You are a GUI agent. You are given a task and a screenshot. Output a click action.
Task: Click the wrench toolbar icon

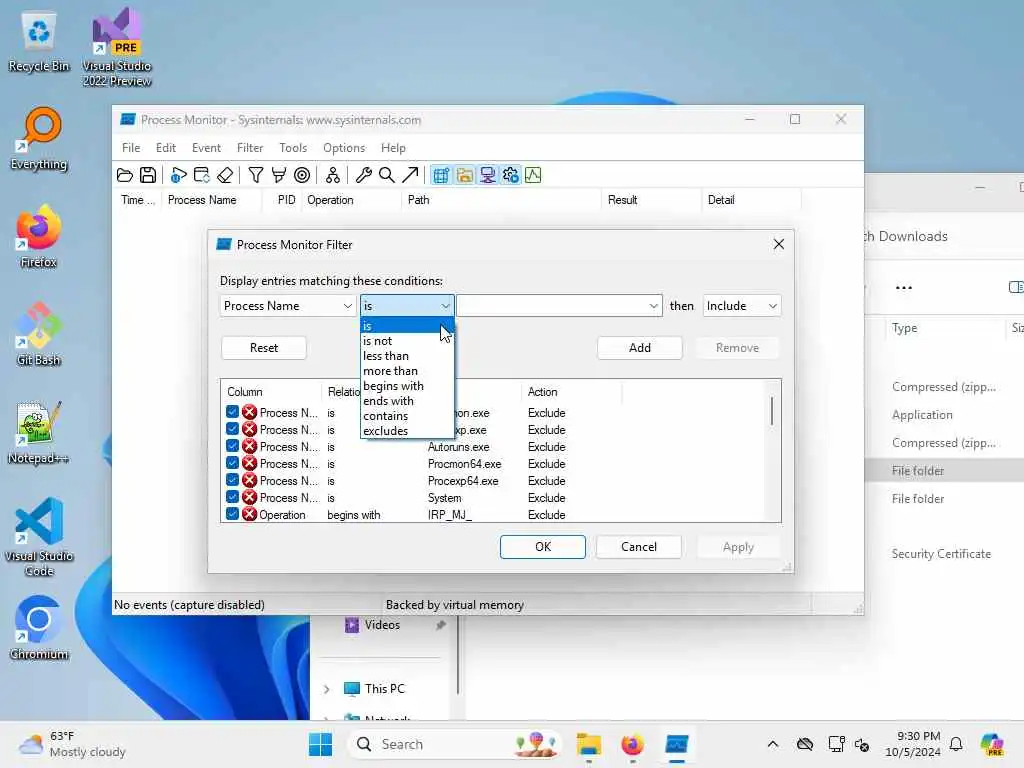pos(364,175)
